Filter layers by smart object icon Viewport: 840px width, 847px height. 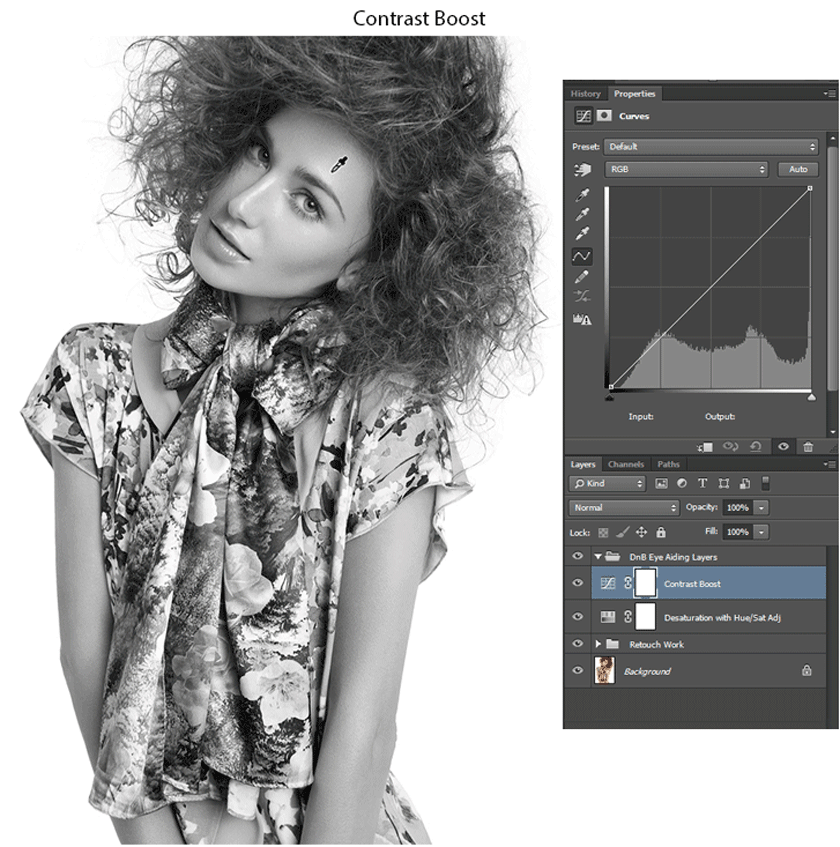pyautogui.click(x=744, y=483)
